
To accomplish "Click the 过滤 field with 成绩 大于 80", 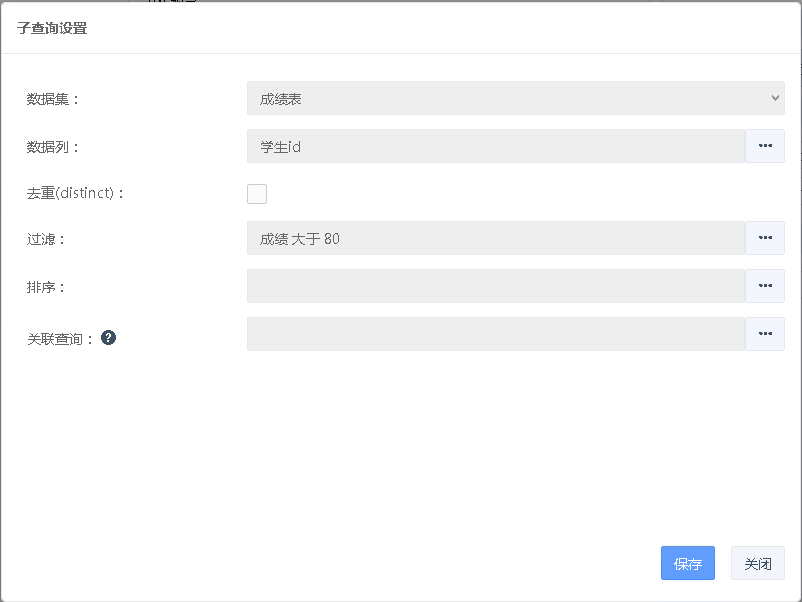I will [x=495, y=238].
